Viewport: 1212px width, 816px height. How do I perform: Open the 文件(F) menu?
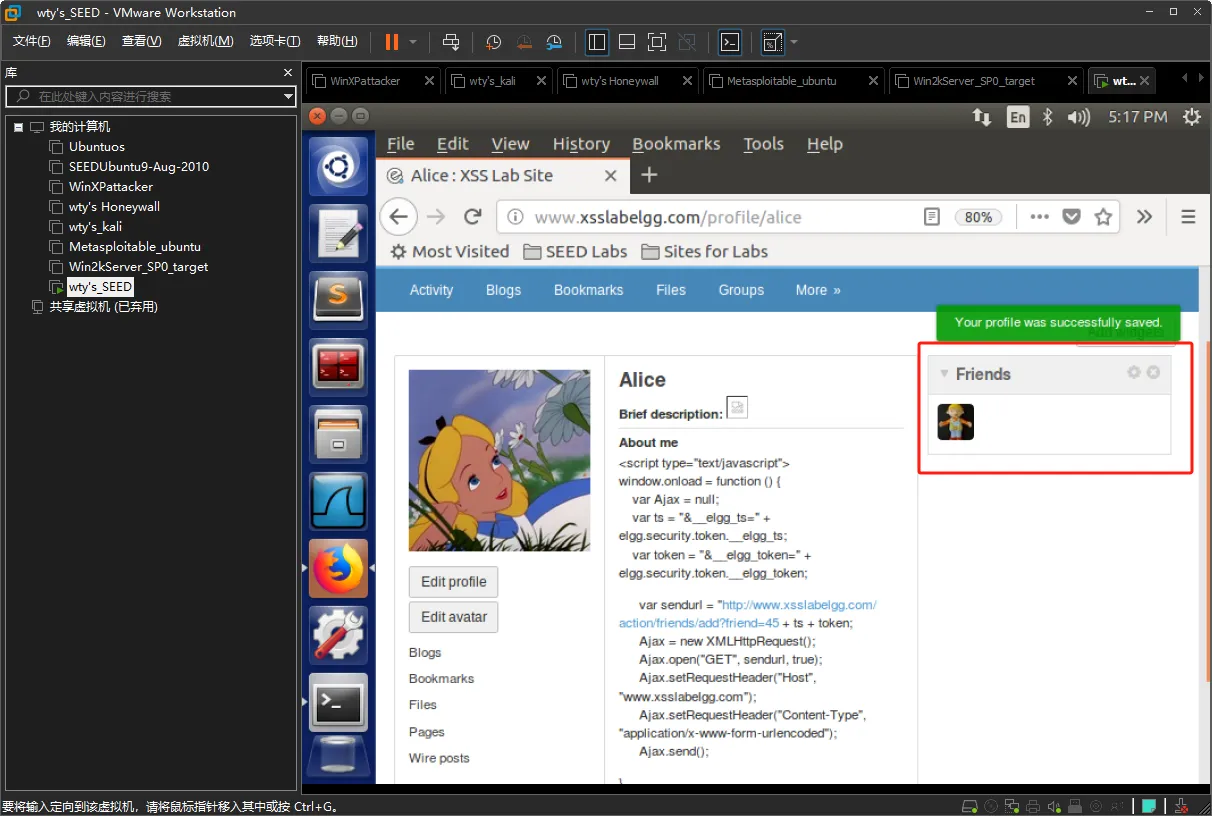pyautogui.click(x=32, y=41)
